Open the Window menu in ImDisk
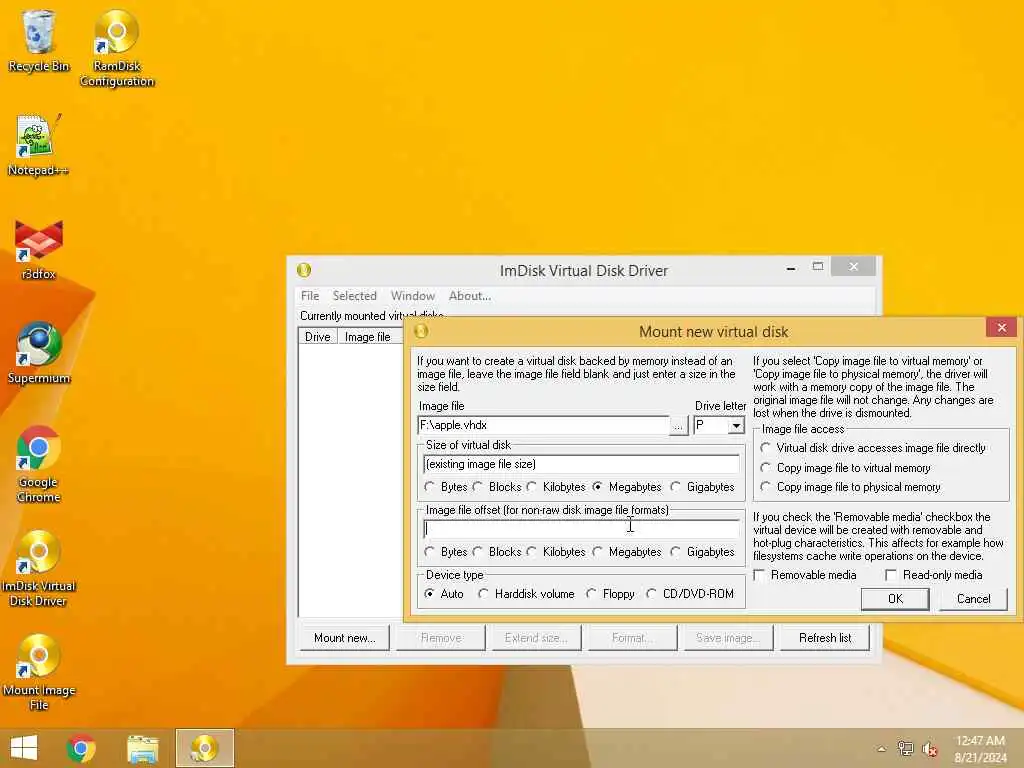Viewport: 1024px width, 768px height. click(413, 296)
